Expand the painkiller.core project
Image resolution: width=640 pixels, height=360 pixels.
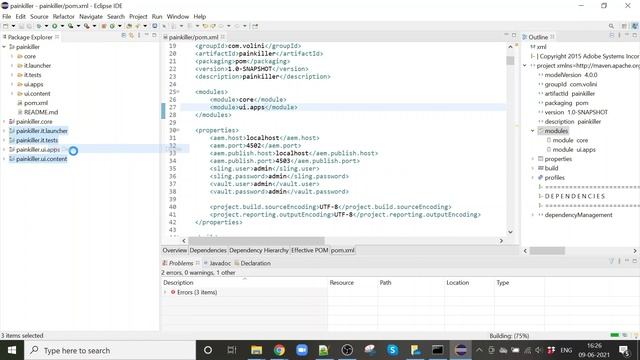4,122
